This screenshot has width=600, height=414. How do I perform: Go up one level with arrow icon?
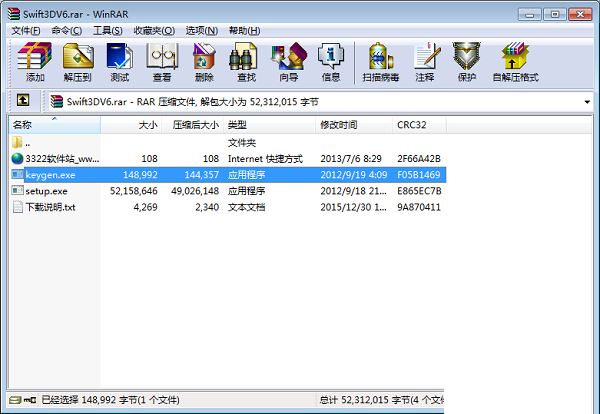23,101
